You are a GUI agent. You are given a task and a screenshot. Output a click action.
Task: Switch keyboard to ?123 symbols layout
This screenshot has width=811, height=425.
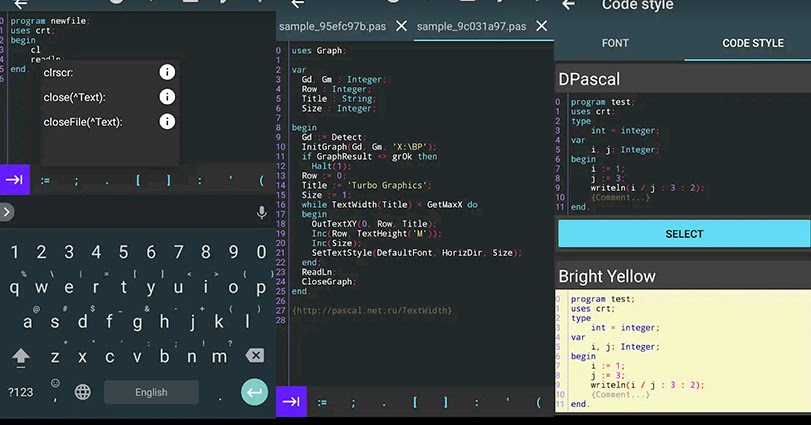click(21, 392)
